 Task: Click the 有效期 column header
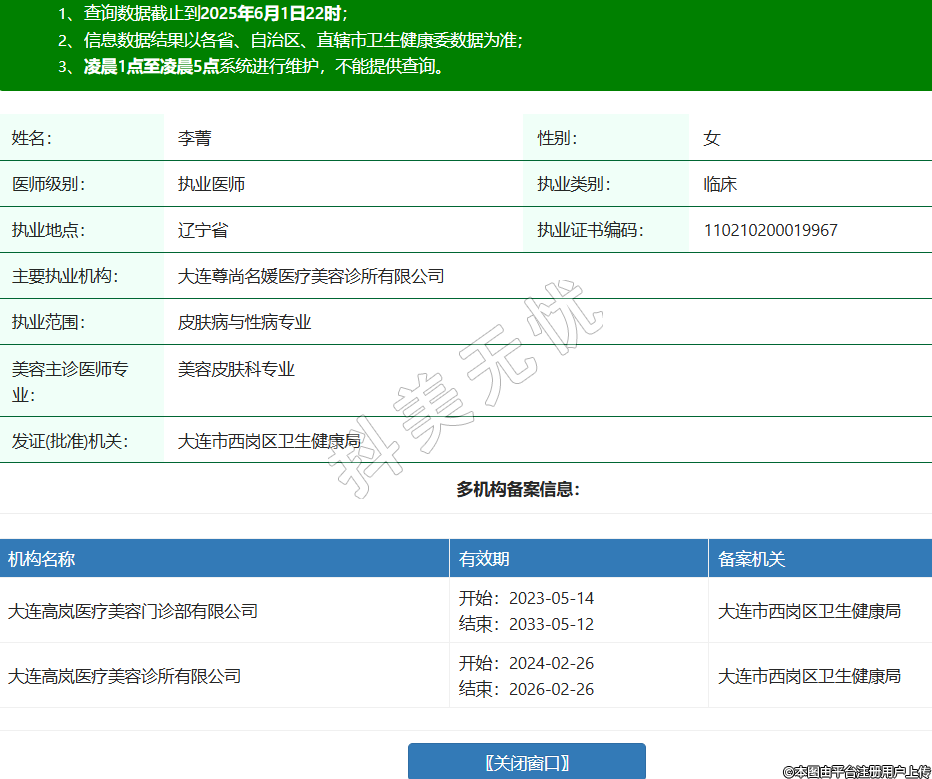[484, 559]
